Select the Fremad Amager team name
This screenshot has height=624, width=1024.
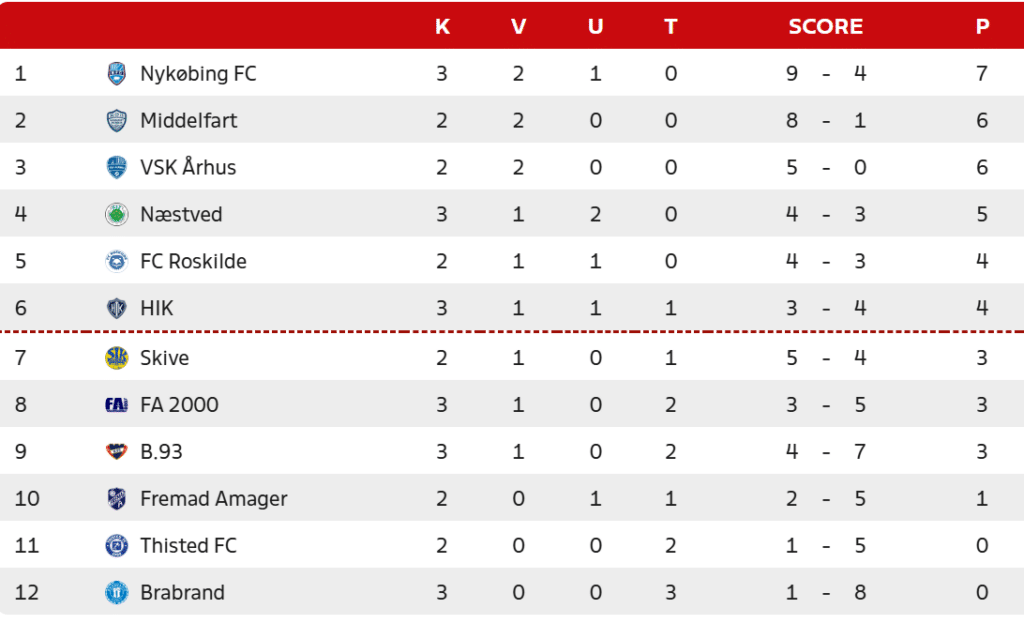[214, 499]
